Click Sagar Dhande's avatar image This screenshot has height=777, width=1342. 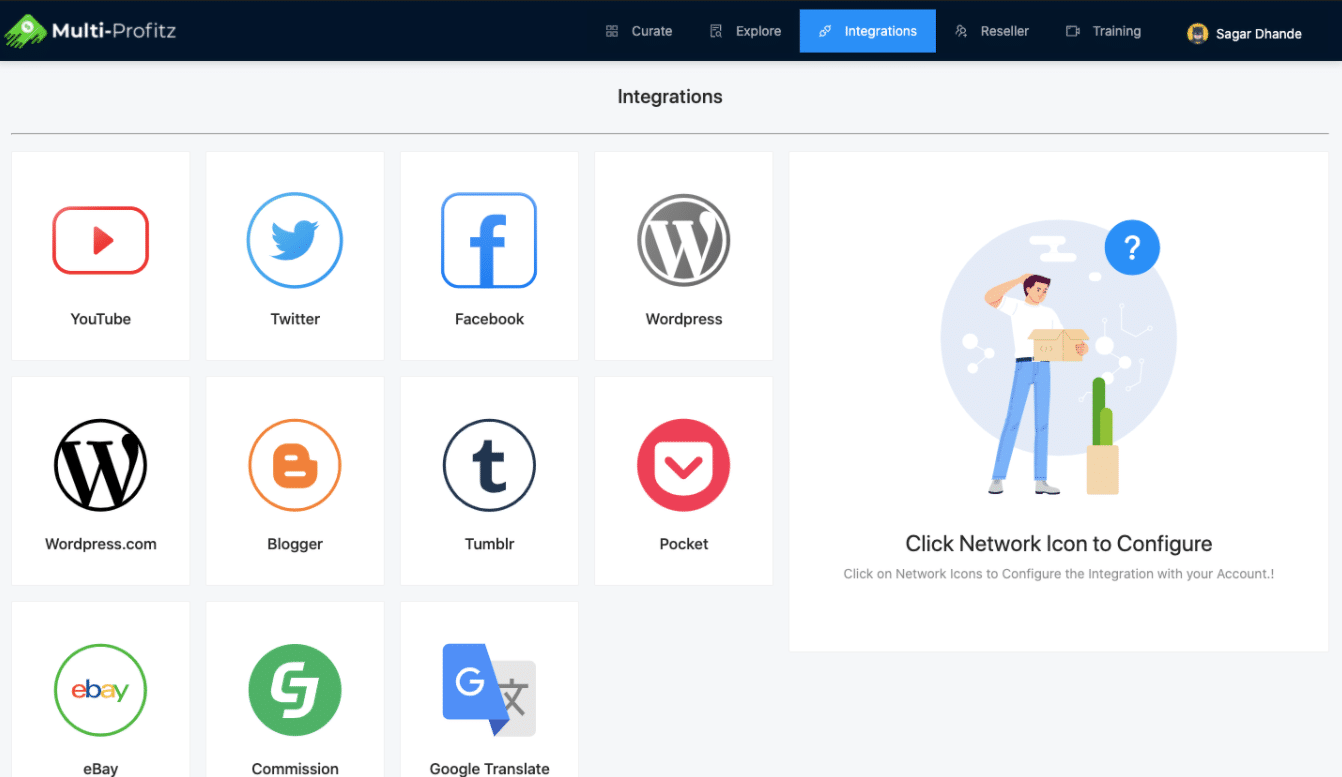click(x=1197, y=33)
